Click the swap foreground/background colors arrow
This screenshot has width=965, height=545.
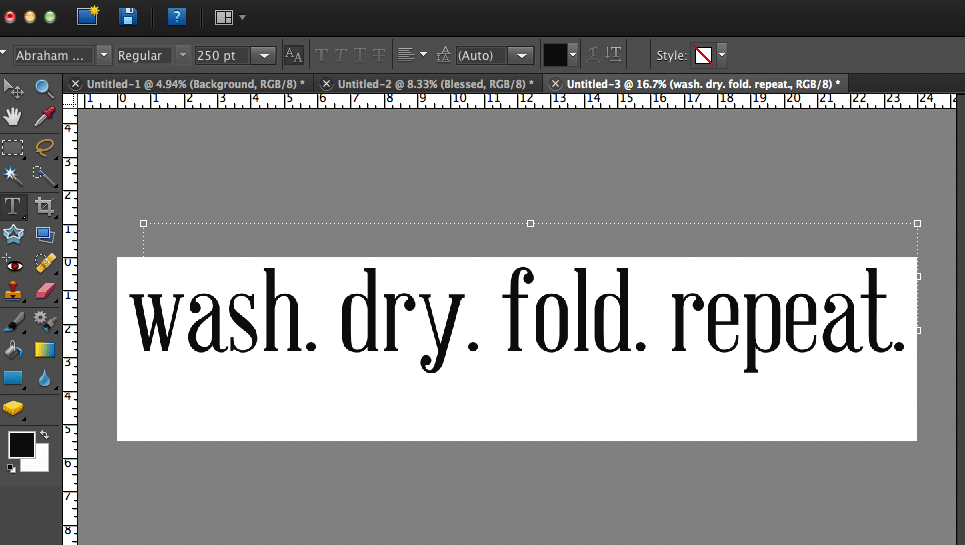[44, 434]
